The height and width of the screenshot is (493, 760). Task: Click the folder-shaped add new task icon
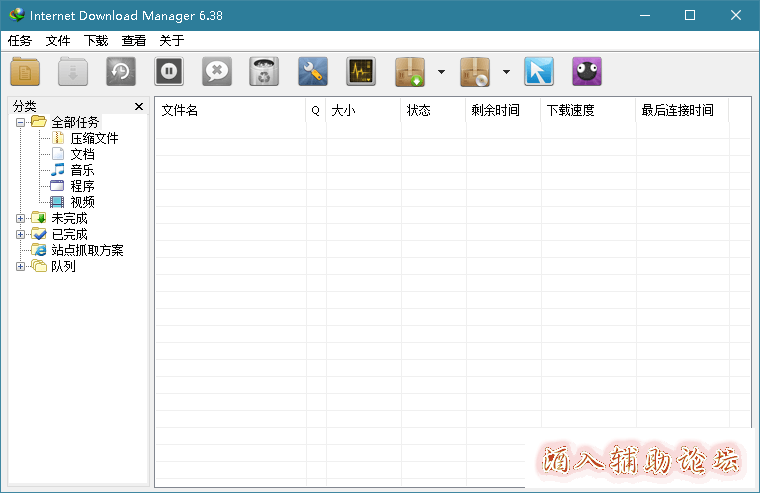click(x=25, y=72)
